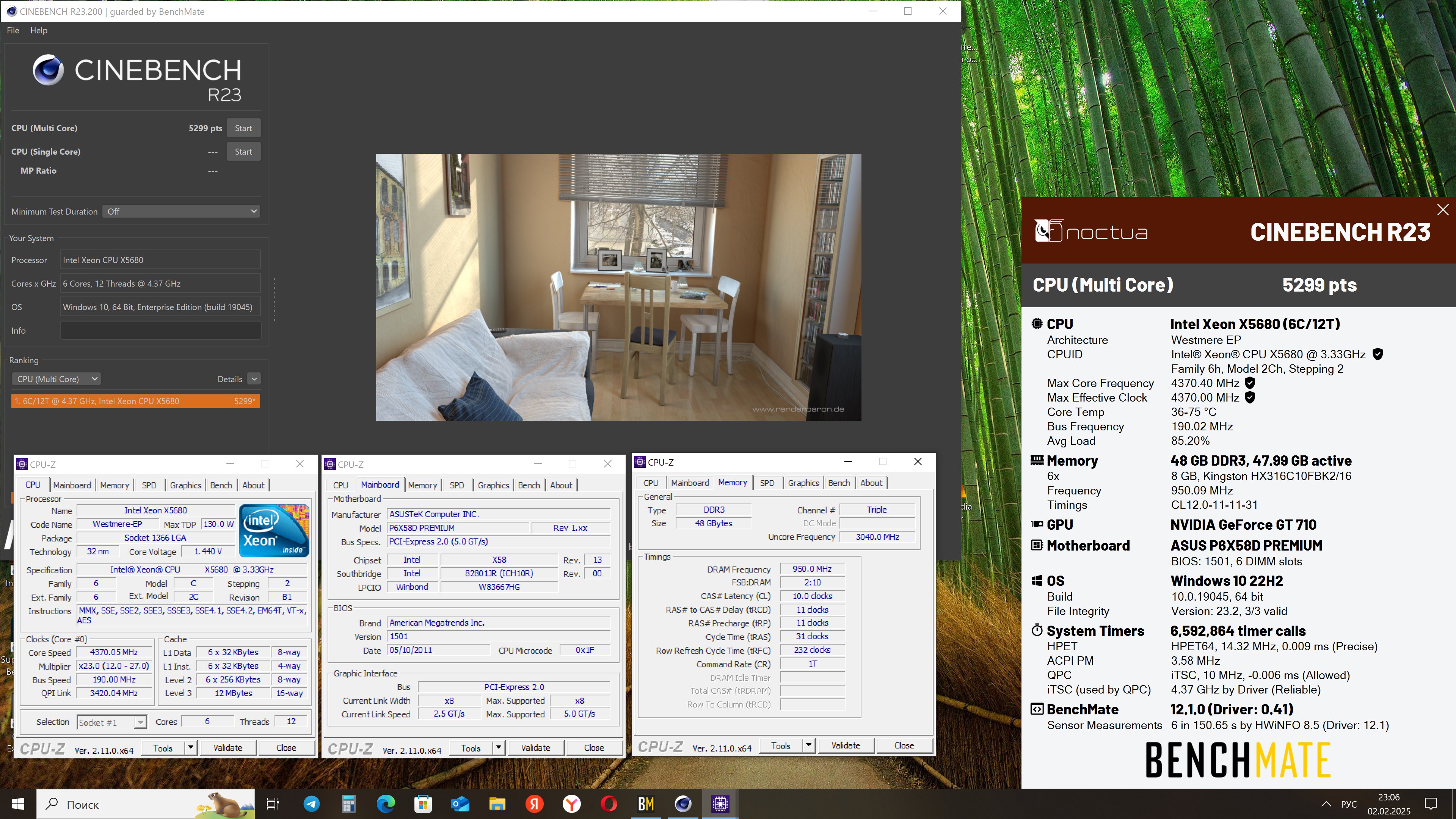This screenshot has width=1456, height=819.
Task: Open Microsoft Store taskbar icon
Action: point(423,804)
